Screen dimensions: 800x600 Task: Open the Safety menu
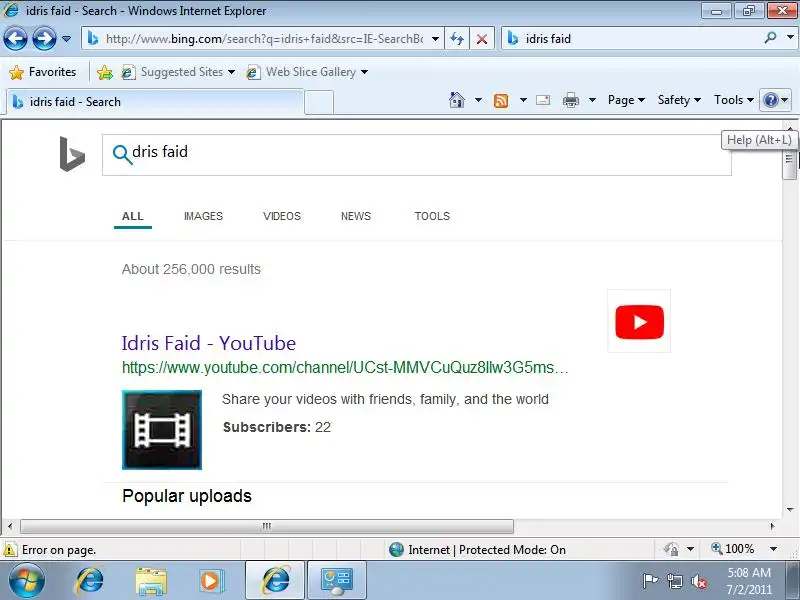679,100
